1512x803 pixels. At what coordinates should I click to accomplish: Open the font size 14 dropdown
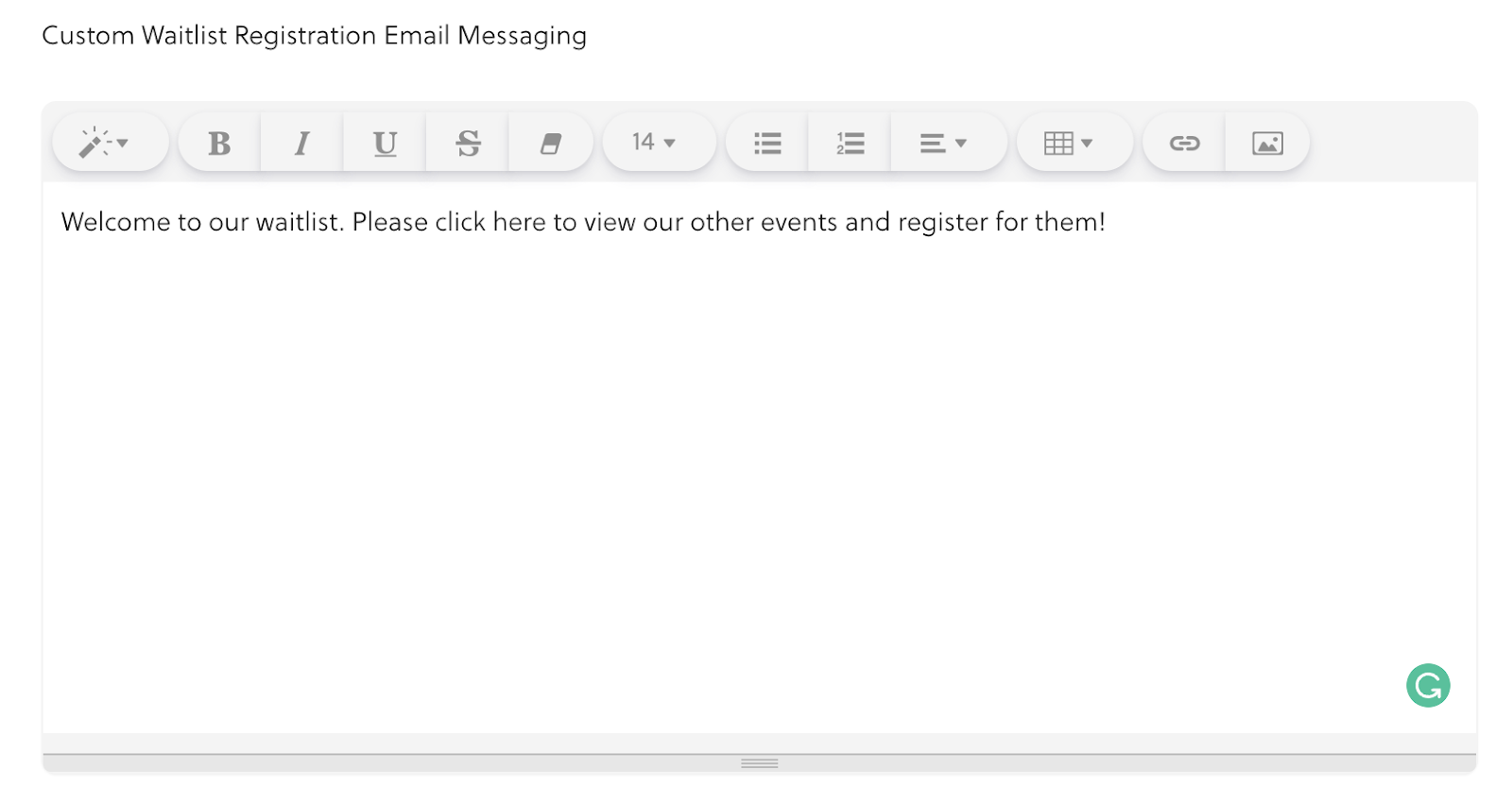[x=659, y=143]
